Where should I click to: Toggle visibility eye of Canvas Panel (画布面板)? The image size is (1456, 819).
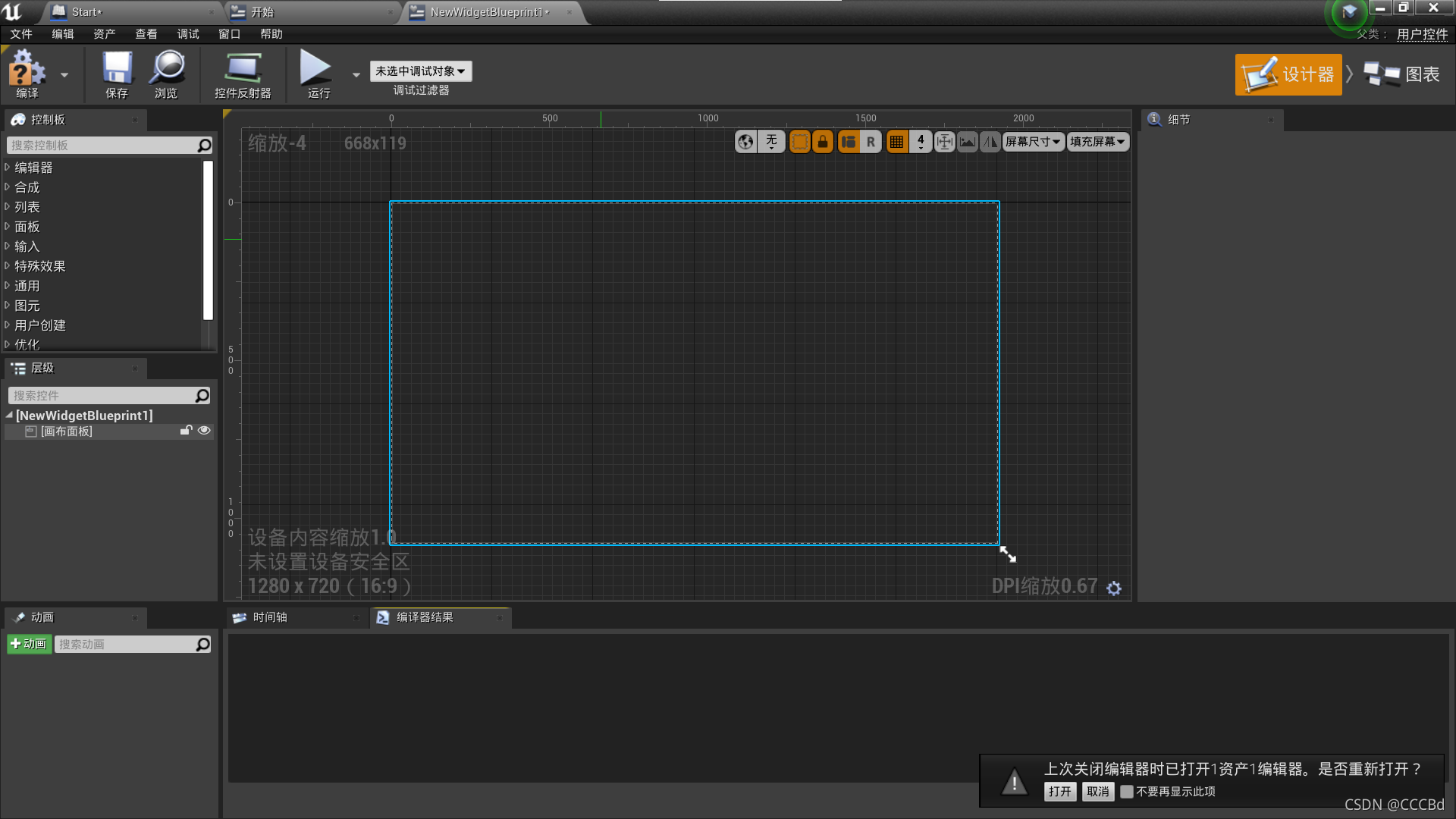pyautogui.click(x=204, y=431)
